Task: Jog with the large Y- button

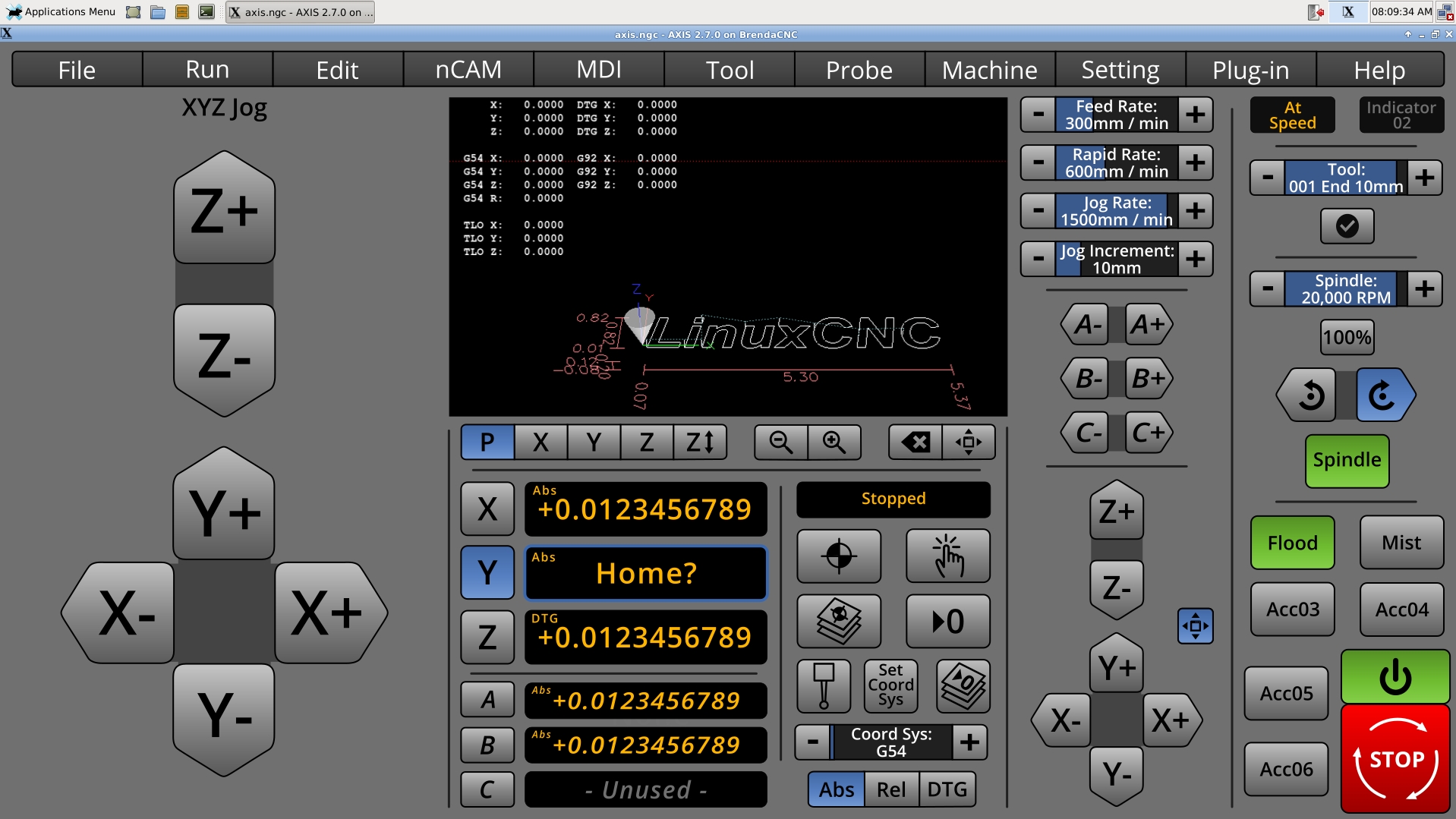Action: click(224, 719)
